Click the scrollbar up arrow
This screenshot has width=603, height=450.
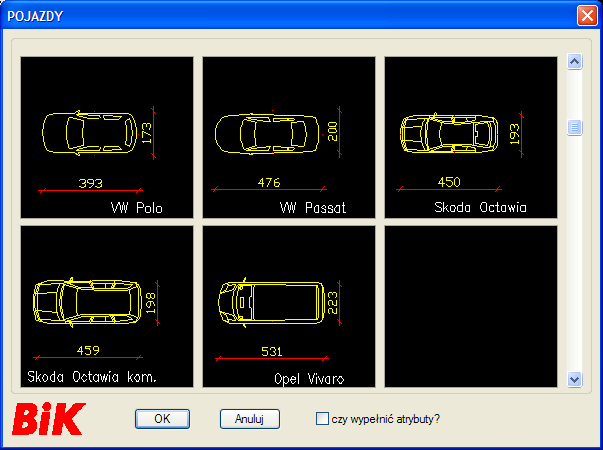575,62
